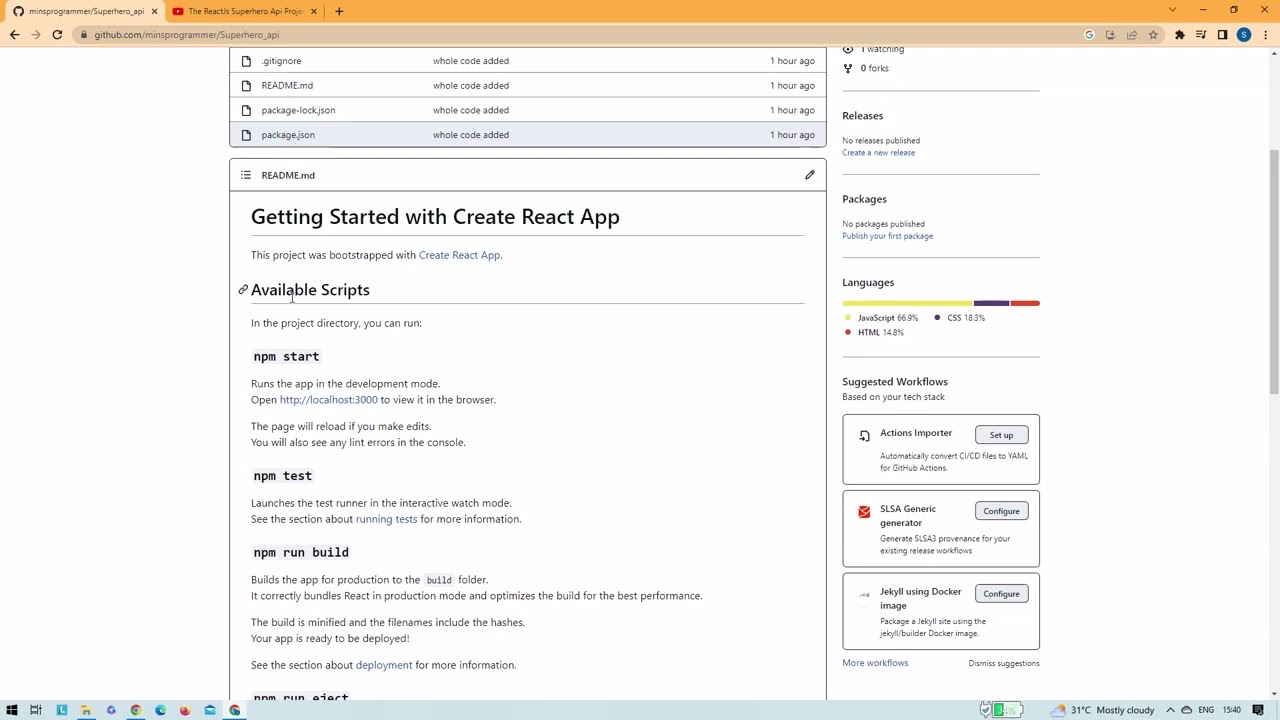The image size is (1280, 720).
Task: Select the minsprogrammer/Superhero_api tab
Action: [84, 11]
